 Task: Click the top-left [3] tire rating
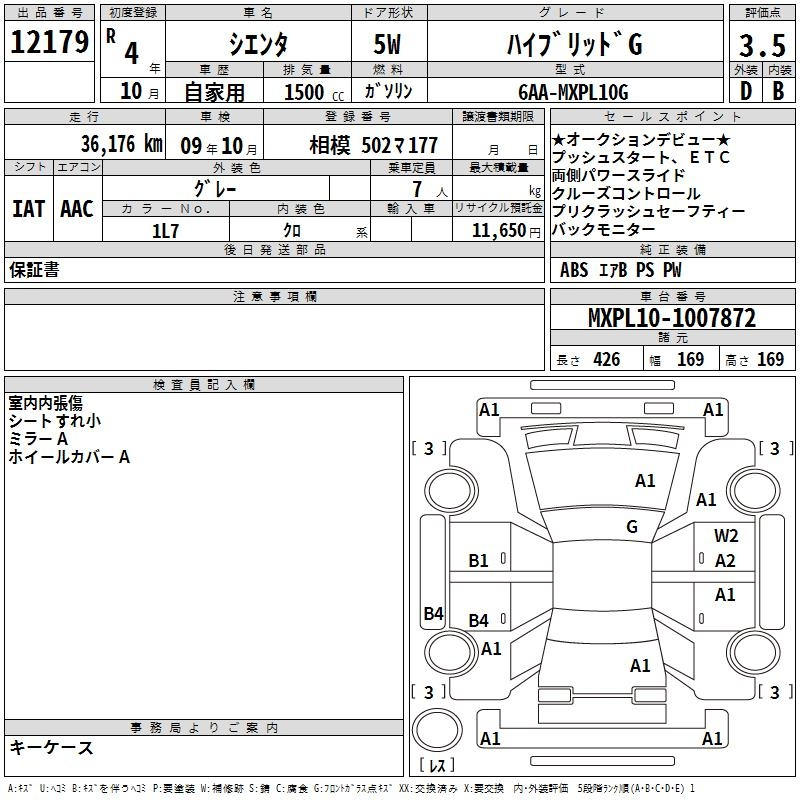point(429,448)
